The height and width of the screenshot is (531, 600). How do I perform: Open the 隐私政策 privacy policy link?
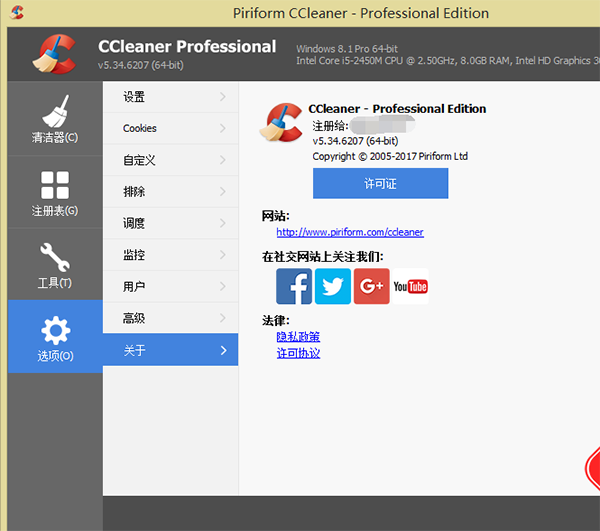click(x=298, y=337)
